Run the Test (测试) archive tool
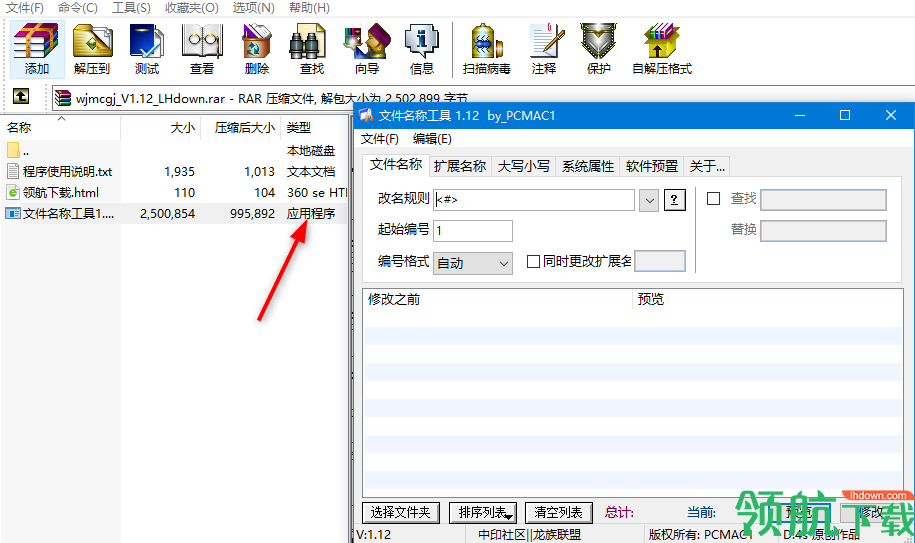 (146, 49)
